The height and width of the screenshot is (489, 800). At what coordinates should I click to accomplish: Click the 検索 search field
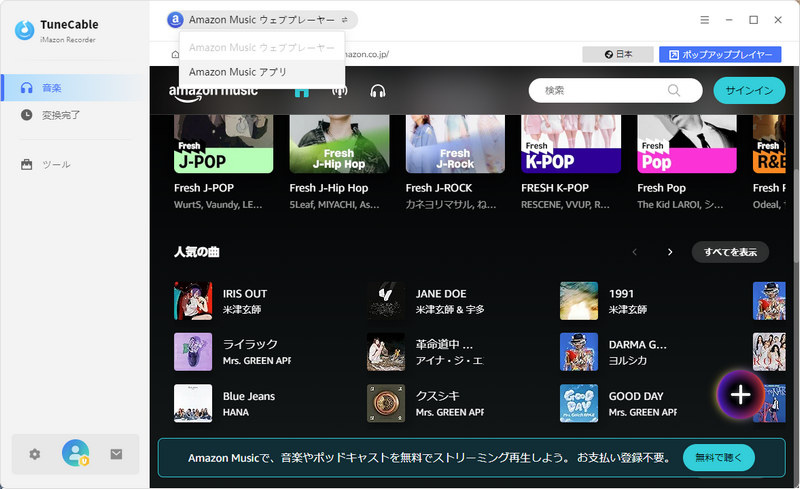click(x=615, y=90)
